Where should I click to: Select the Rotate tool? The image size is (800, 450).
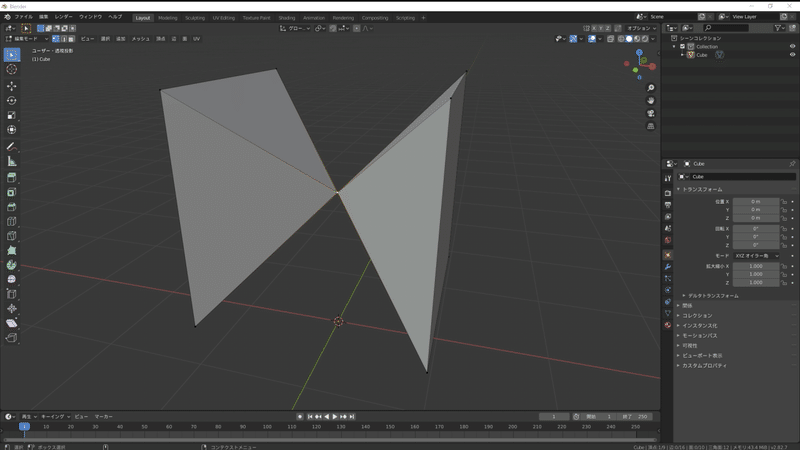click(x=12, y=101)
